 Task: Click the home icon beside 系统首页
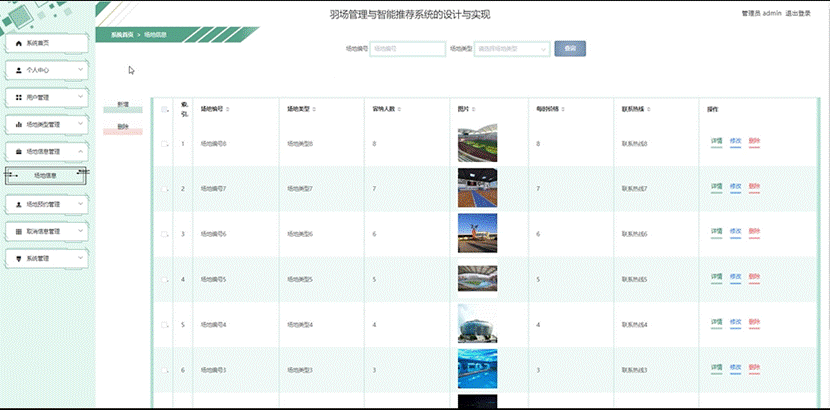click(x=19, y=43)
